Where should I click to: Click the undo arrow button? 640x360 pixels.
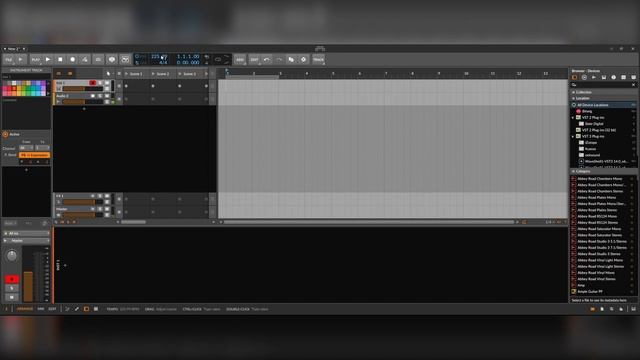coord(267,60)
